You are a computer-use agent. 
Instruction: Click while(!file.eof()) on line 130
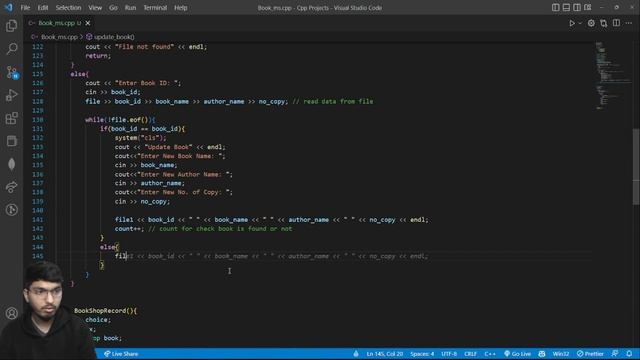coord(120,120)
